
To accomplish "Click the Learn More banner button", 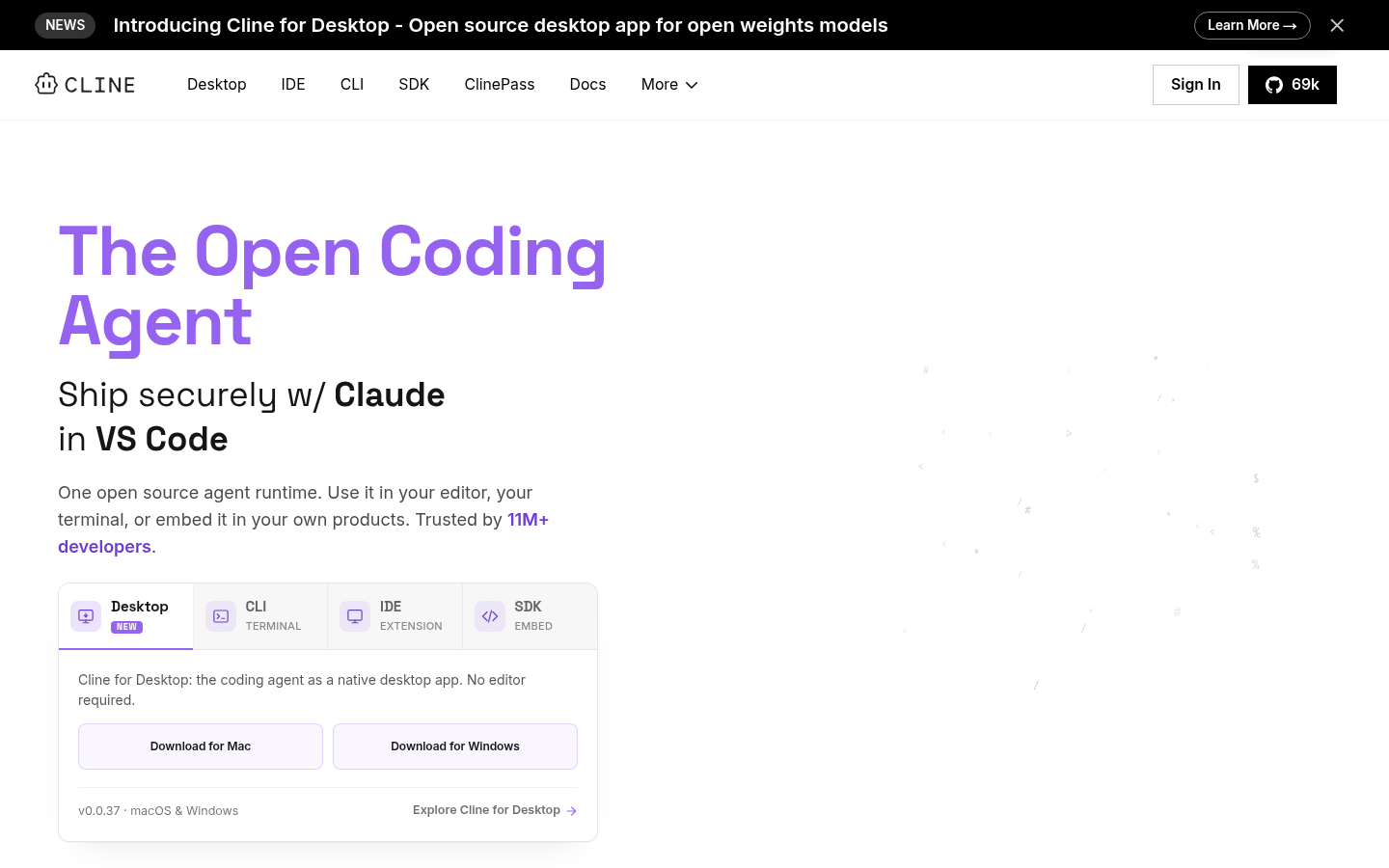I will tap(1252, 25).
